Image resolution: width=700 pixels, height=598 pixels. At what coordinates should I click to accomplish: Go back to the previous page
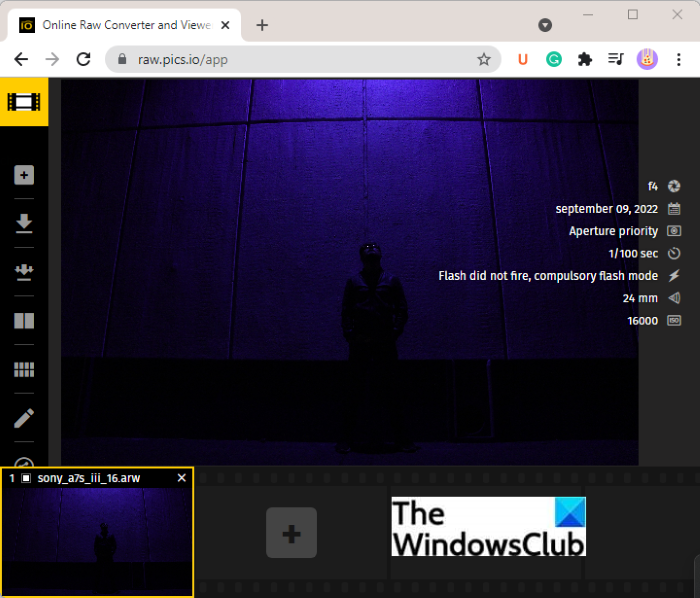tap(21, 59)
